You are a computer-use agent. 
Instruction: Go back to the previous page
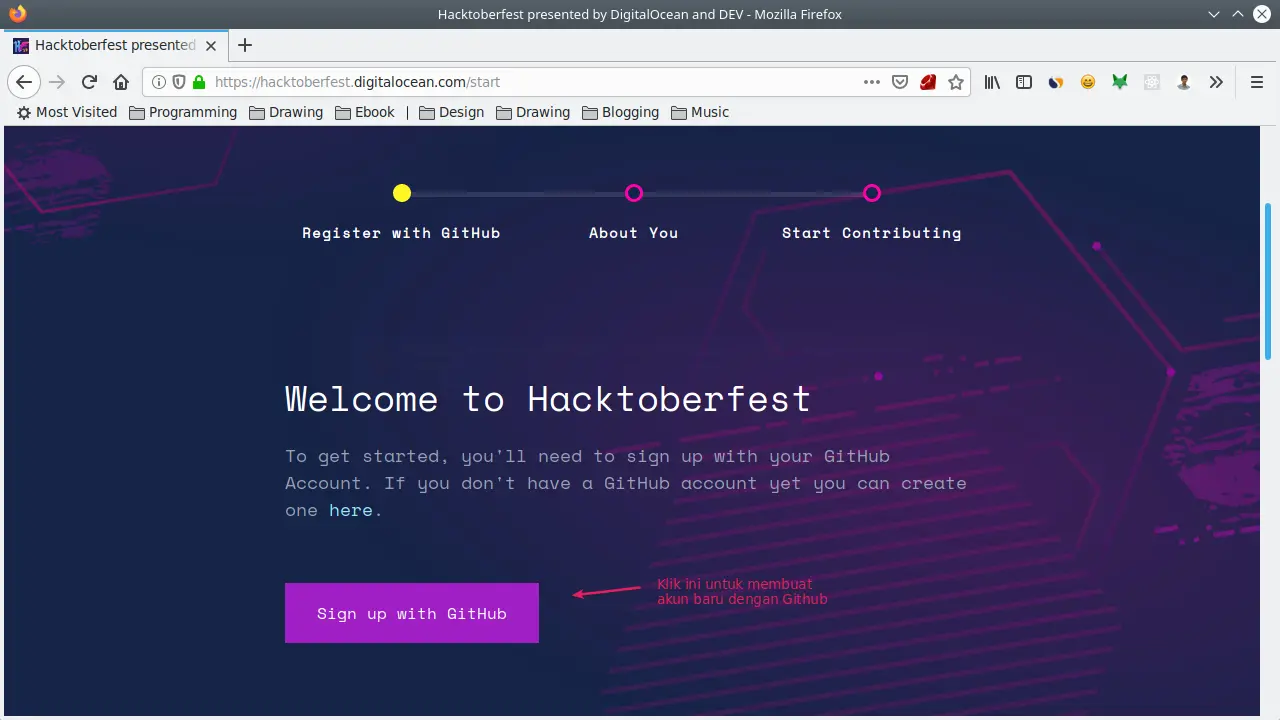click(x=24, y=82)
